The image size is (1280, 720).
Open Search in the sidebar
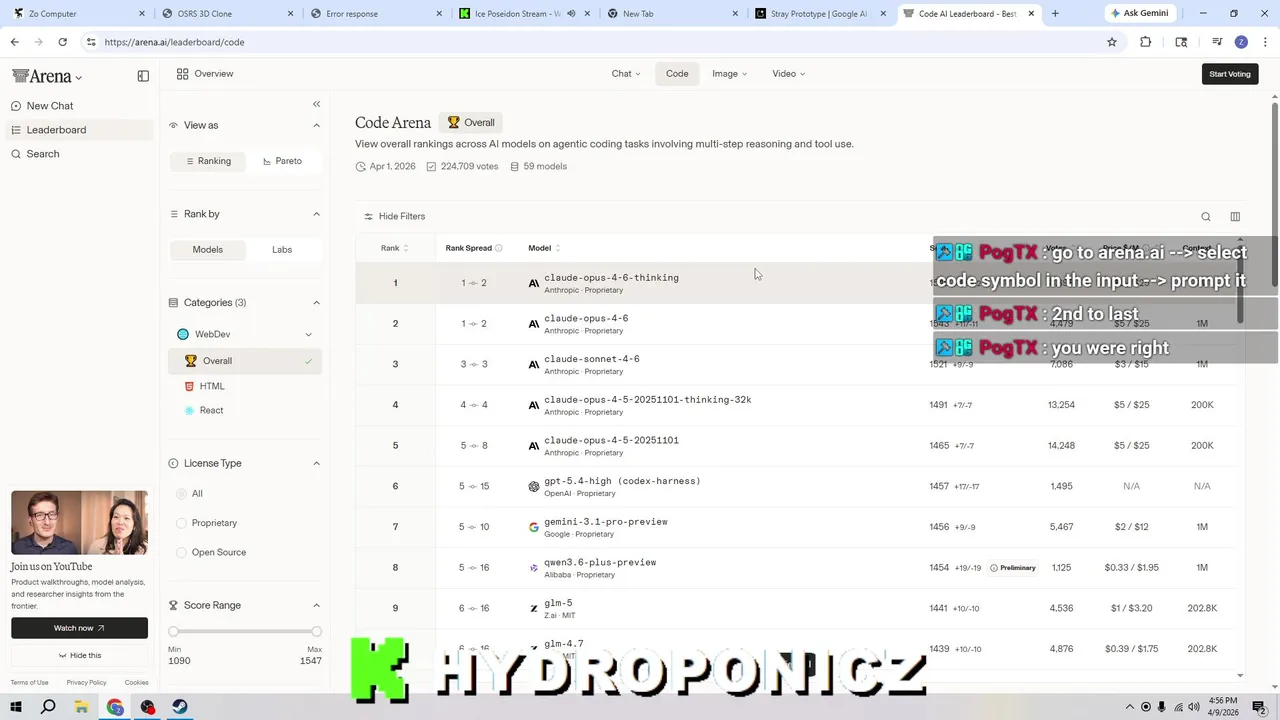(x=80, y=154)
